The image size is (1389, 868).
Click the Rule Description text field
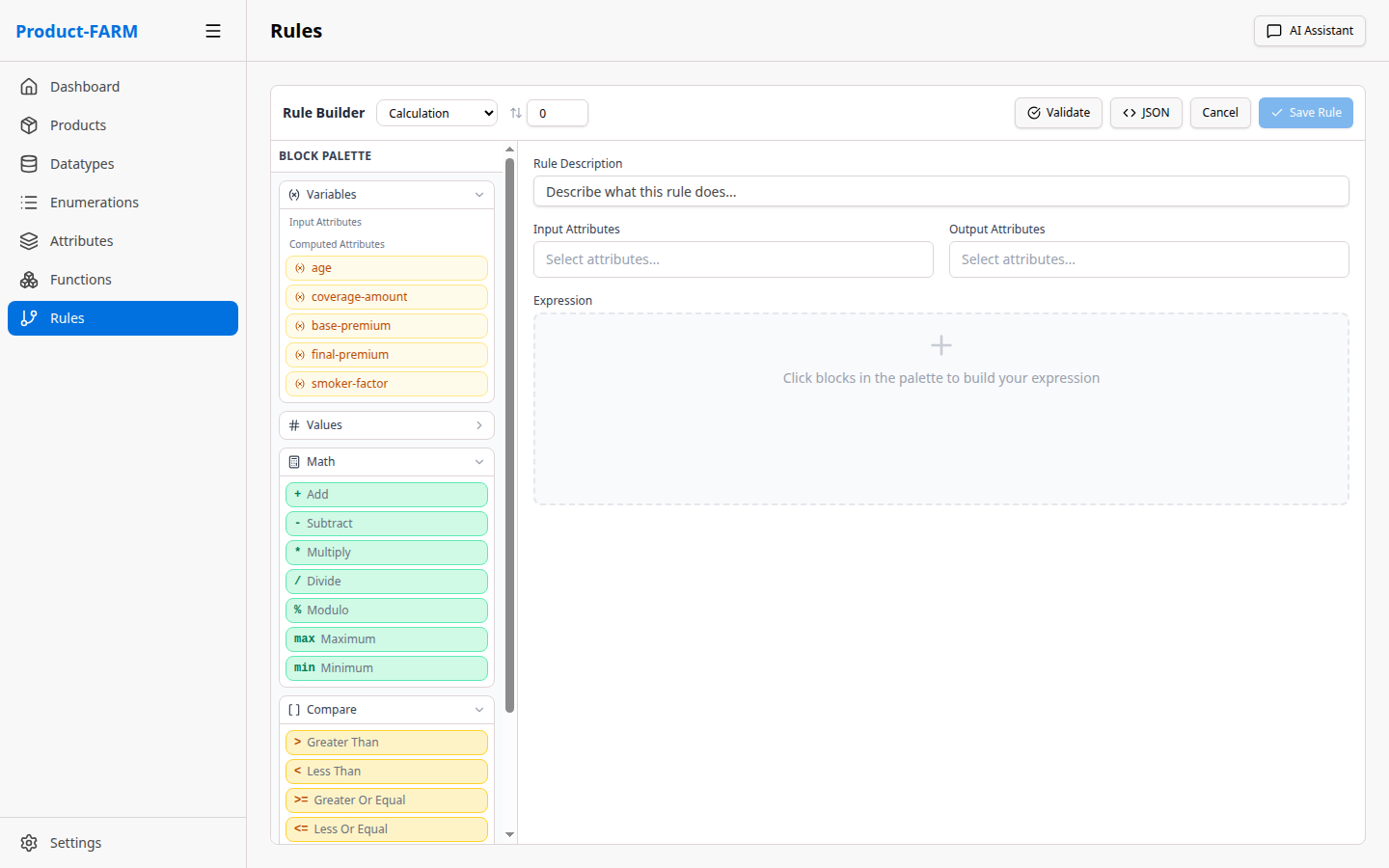[940, 192]
